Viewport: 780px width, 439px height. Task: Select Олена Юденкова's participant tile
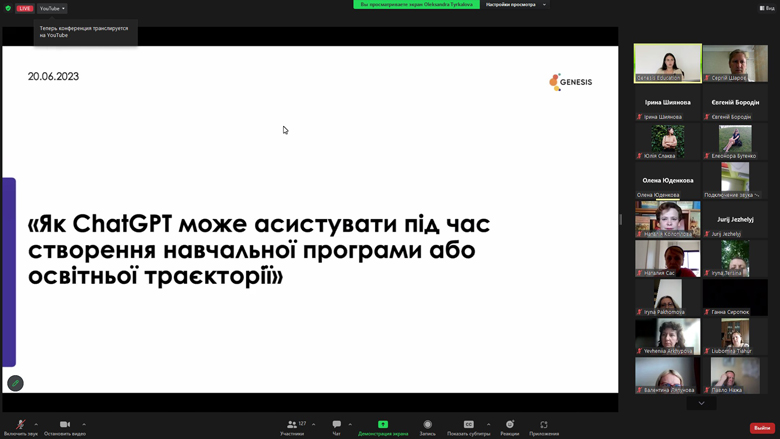click(668, 180)
